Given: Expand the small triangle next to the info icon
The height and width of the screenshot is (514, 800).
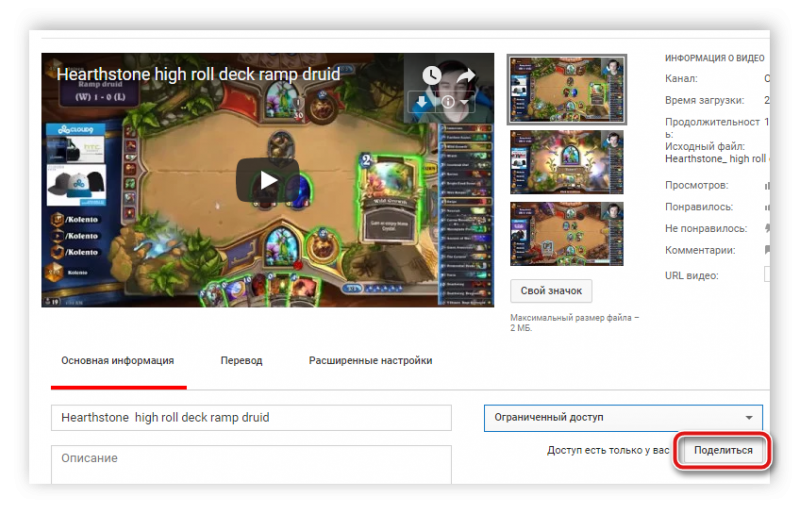Looking at the screenshot, I should (464, 103).
